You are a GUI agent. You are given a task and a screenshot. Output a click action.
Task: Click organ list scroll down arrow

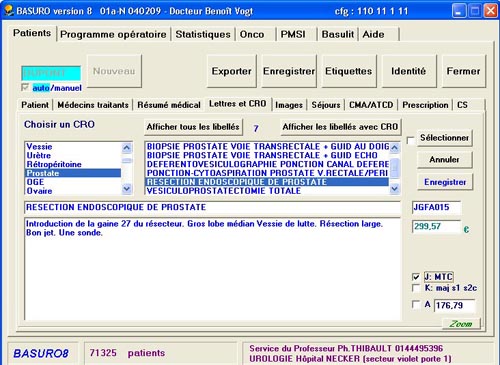[x=127, y=189]
